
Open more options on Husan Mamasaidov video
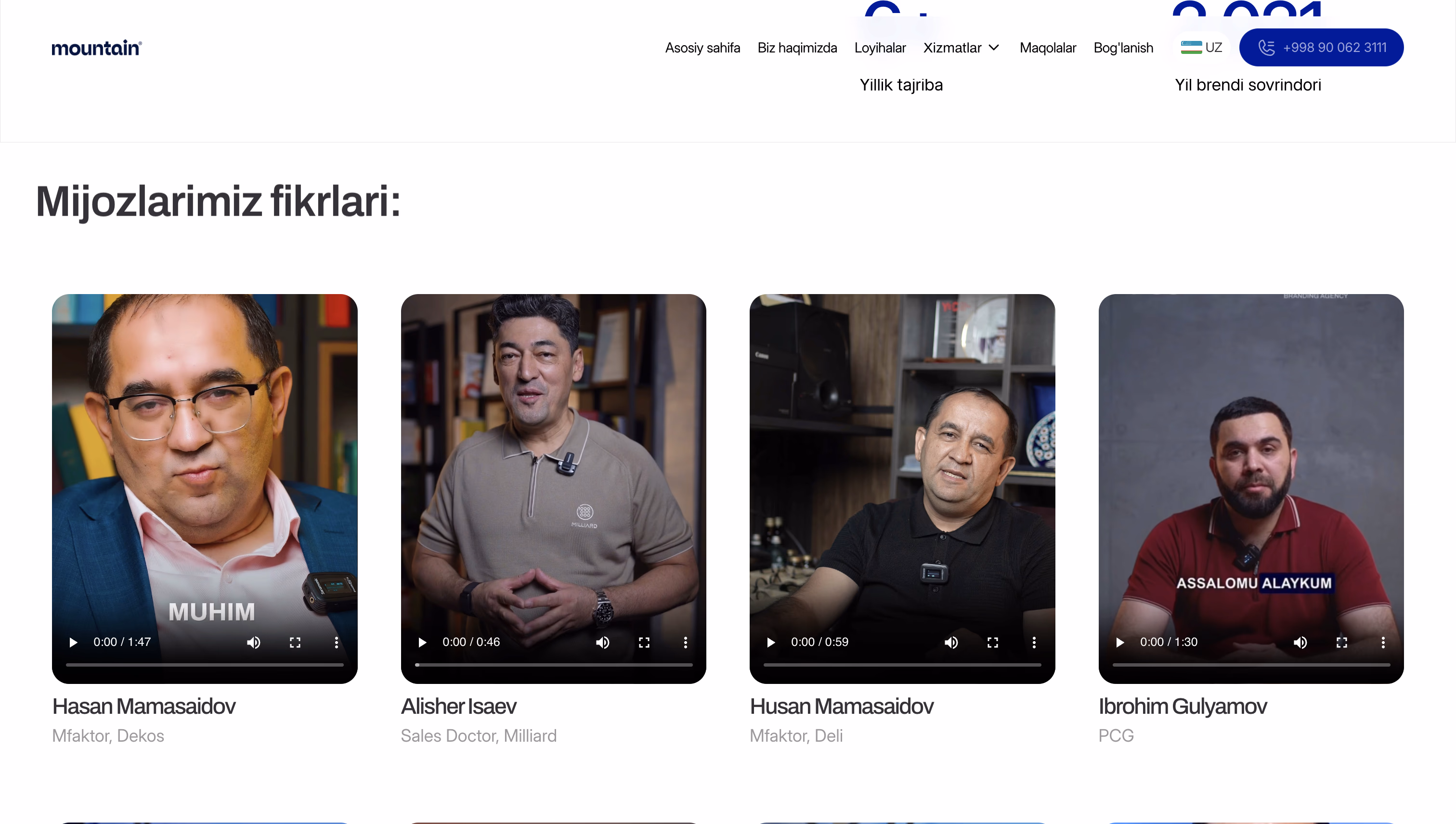(1034, 643)
